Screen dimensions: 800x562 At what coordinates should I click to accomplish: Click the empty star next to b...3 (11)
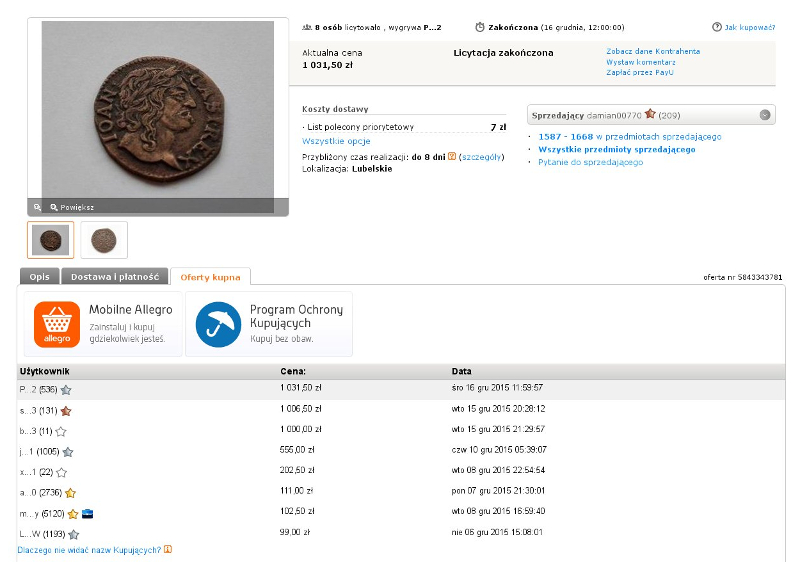click(x=61, y=431)
